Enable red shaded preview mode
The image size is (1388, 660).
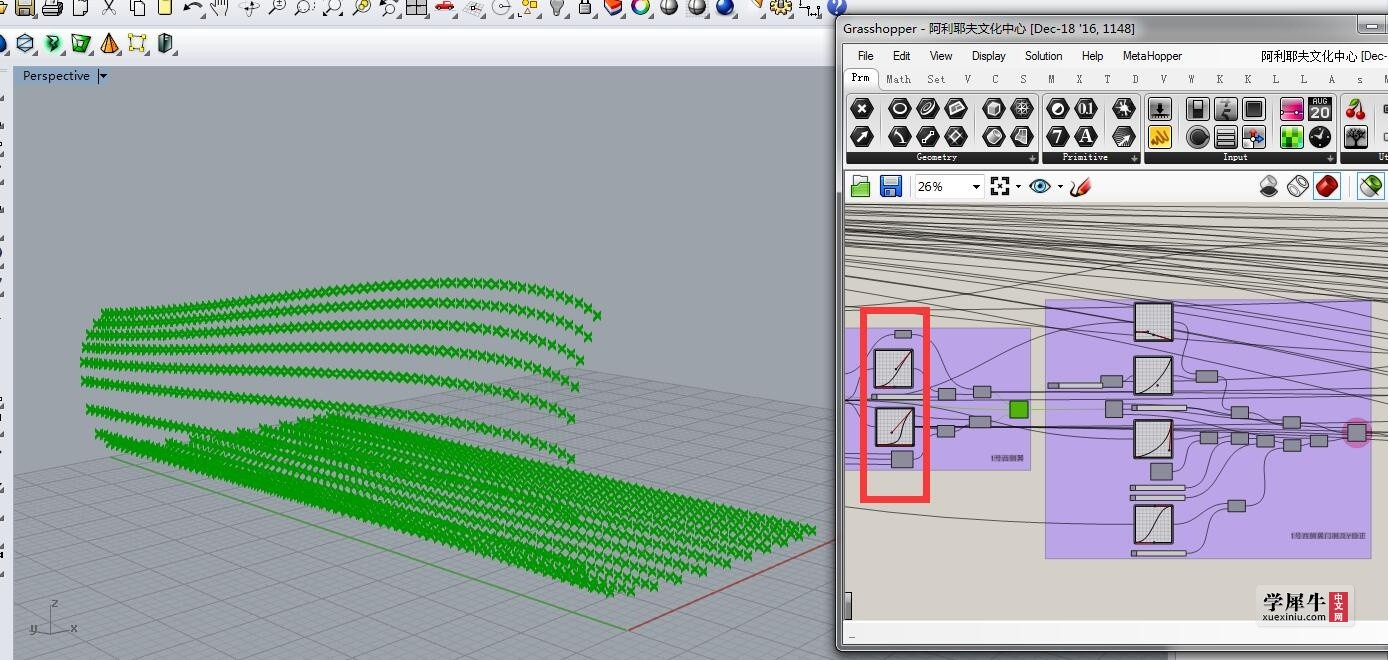(1327, 186)
